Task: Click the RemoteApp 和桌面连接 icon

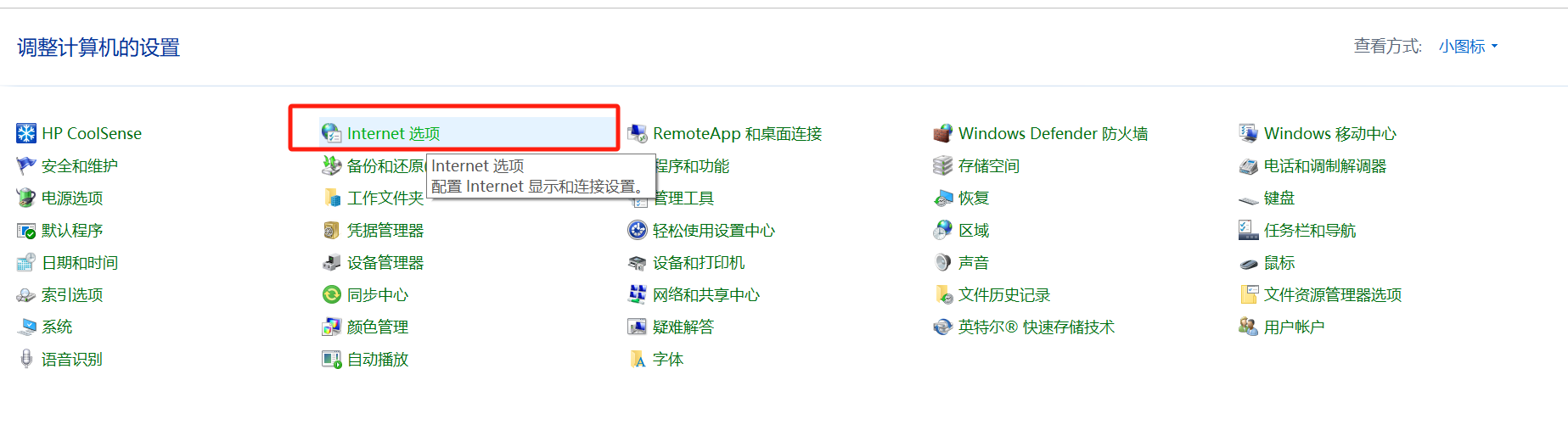Action: coord(638,133)
